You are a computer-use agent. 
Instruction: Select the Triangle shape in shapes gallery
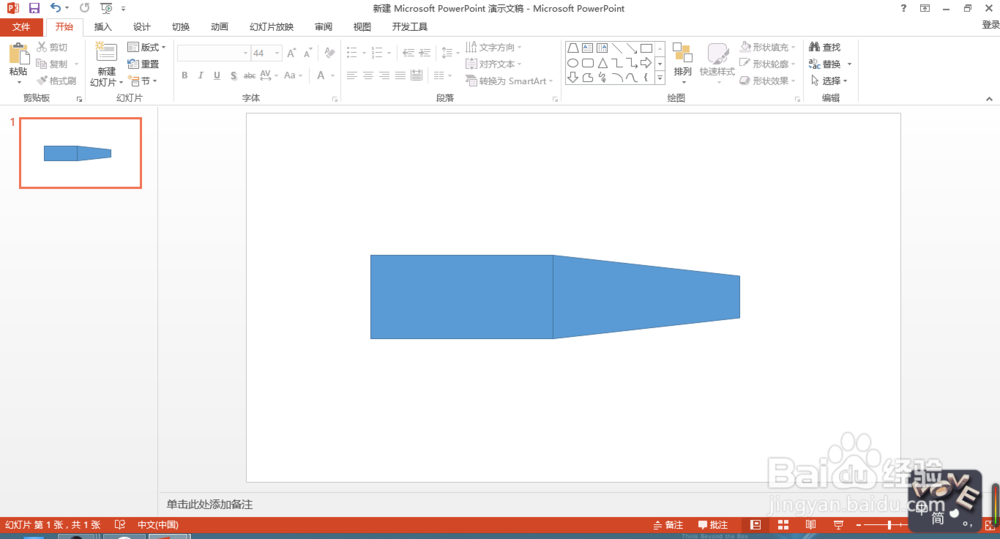602,63
